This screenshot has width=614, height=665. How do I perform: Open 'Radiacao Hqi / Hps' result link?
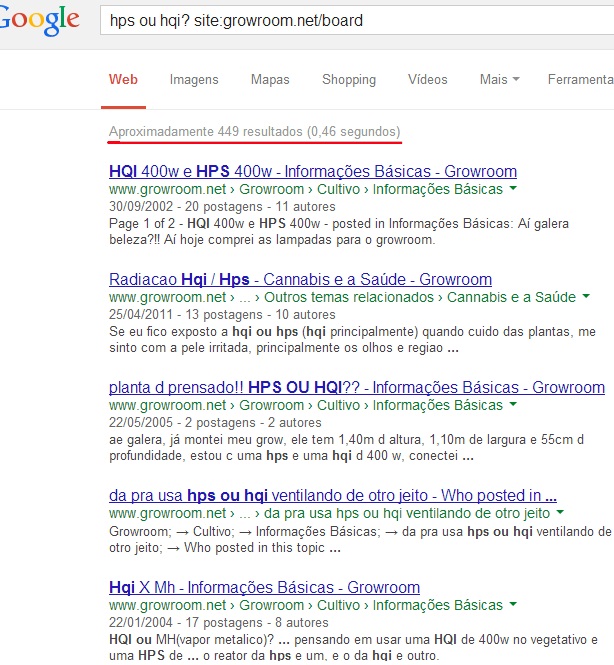300,279
